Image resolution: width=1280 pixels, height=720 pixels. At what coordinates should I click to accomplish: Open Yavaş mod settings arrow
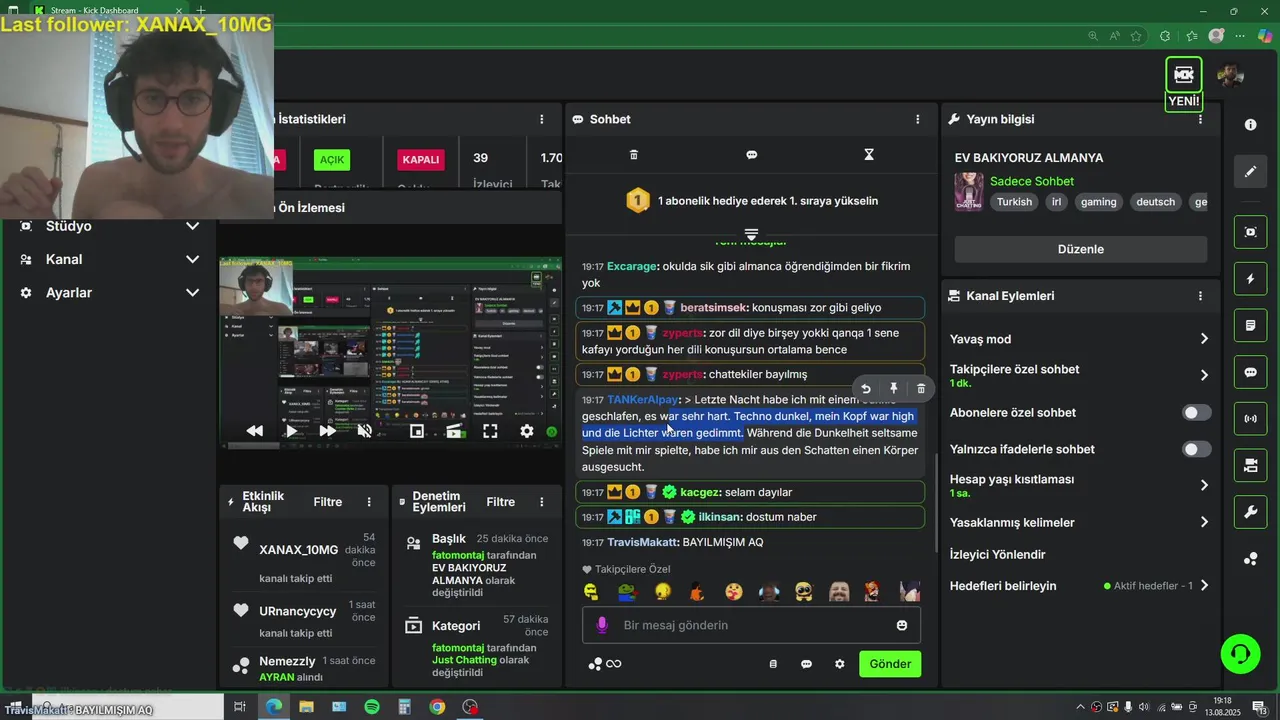(x=1204, y=339)
